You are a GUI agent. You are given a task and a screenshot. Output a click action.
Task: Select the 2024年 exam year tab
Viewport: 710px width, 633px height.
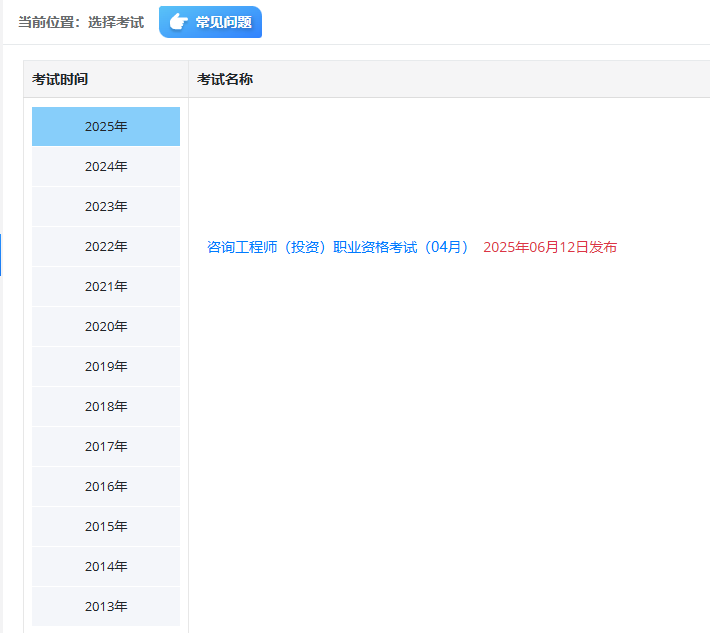point(106,167)
